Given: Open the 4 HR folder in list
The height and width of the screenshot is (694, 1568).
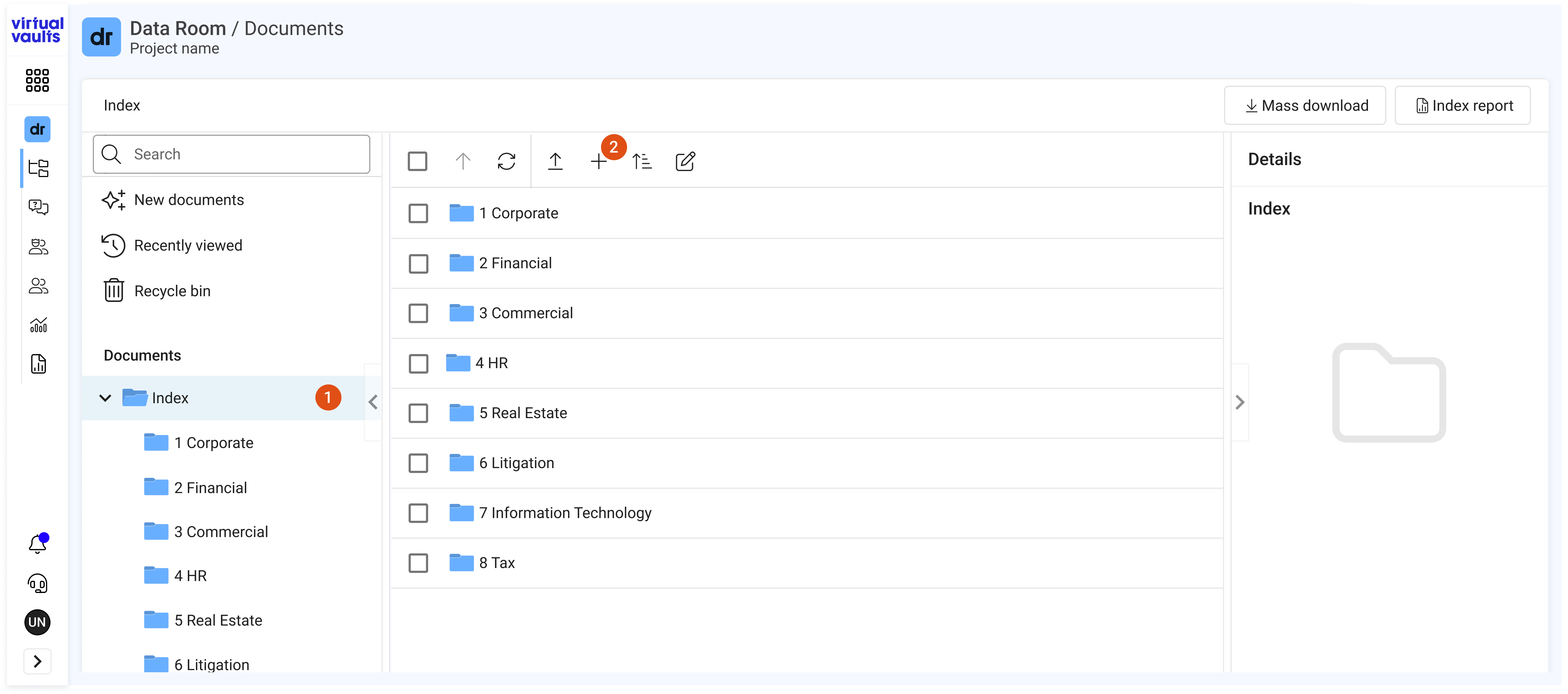Looking at the screenshot, I should (x=491, y=363).
